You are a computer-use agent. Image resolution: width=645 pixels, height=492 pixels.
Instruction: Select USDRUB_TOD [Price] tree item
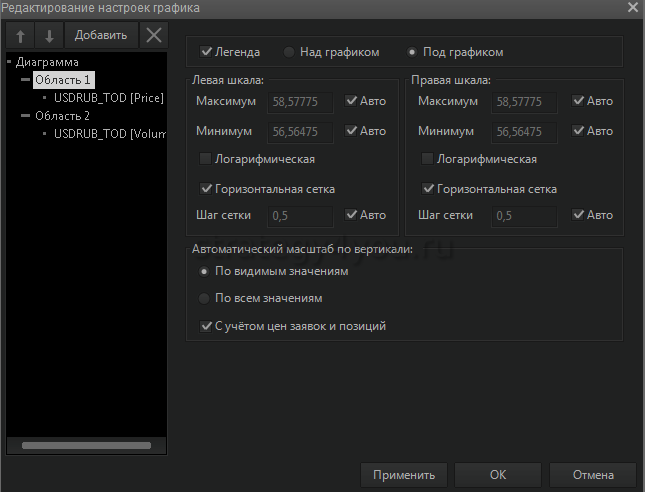pos(106,98)
